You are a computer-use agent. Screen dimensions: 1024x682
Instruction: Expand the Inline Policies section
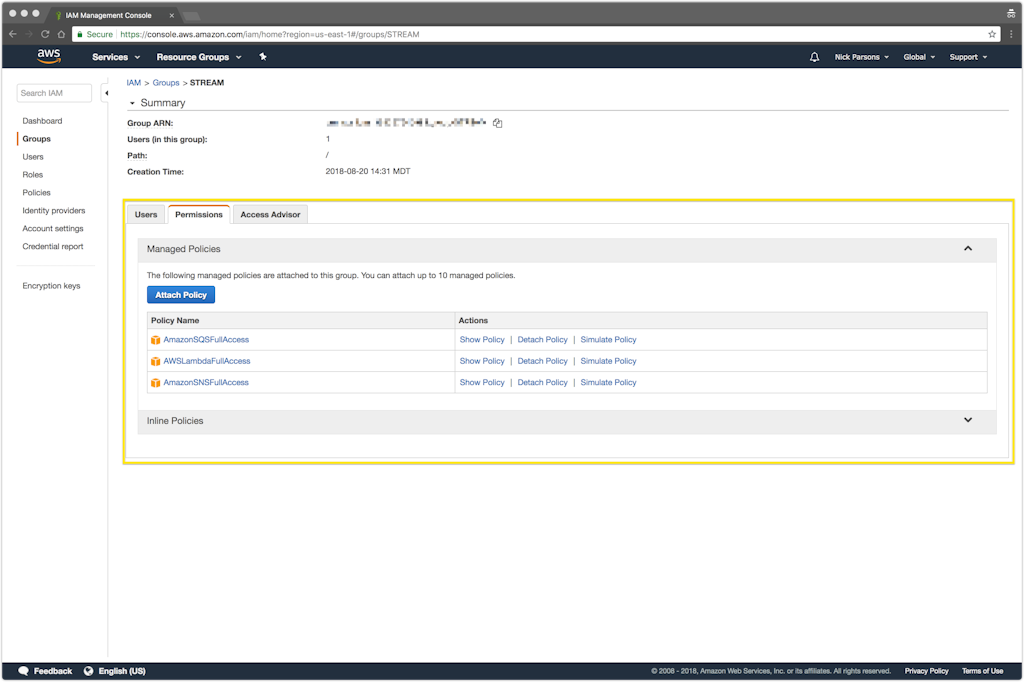click(x=967, y=421)
